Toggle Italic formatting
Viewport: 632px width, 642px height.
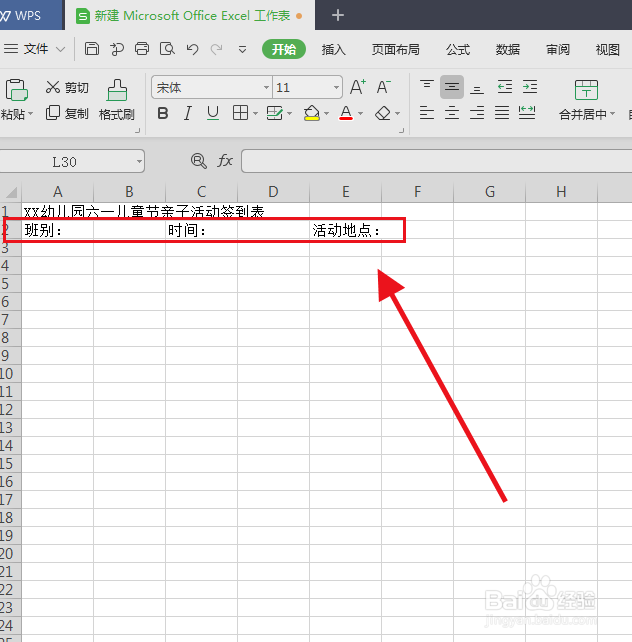coord(188,113)
